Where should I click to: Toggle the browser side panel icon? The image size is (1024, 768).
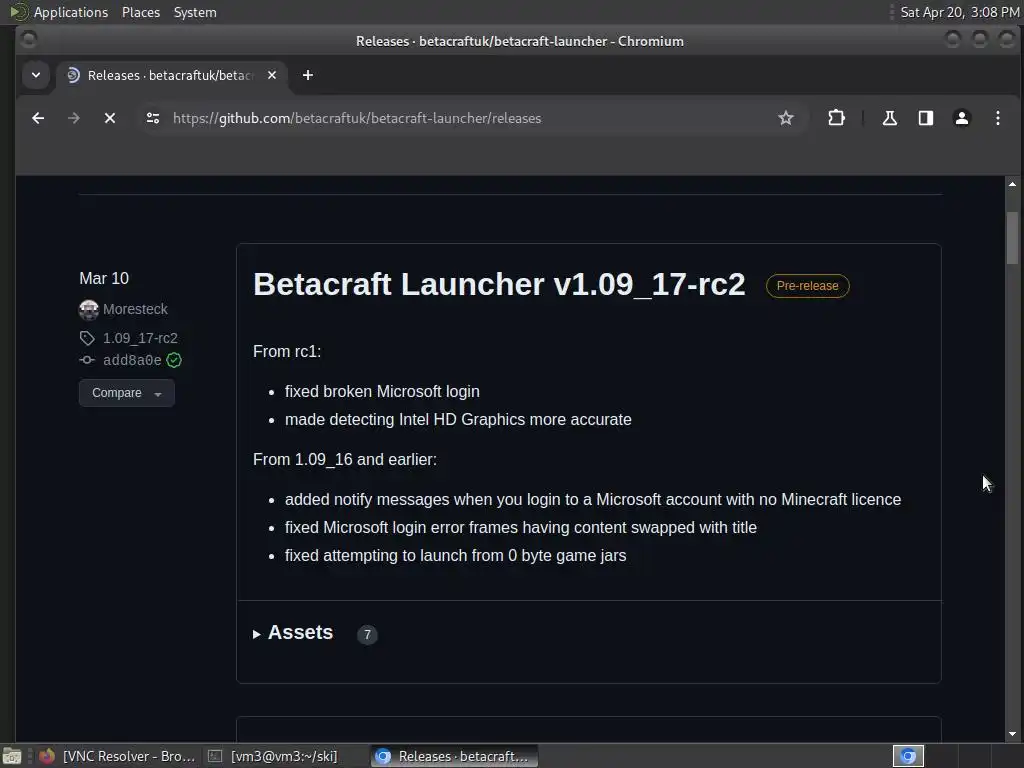[925, 118]
